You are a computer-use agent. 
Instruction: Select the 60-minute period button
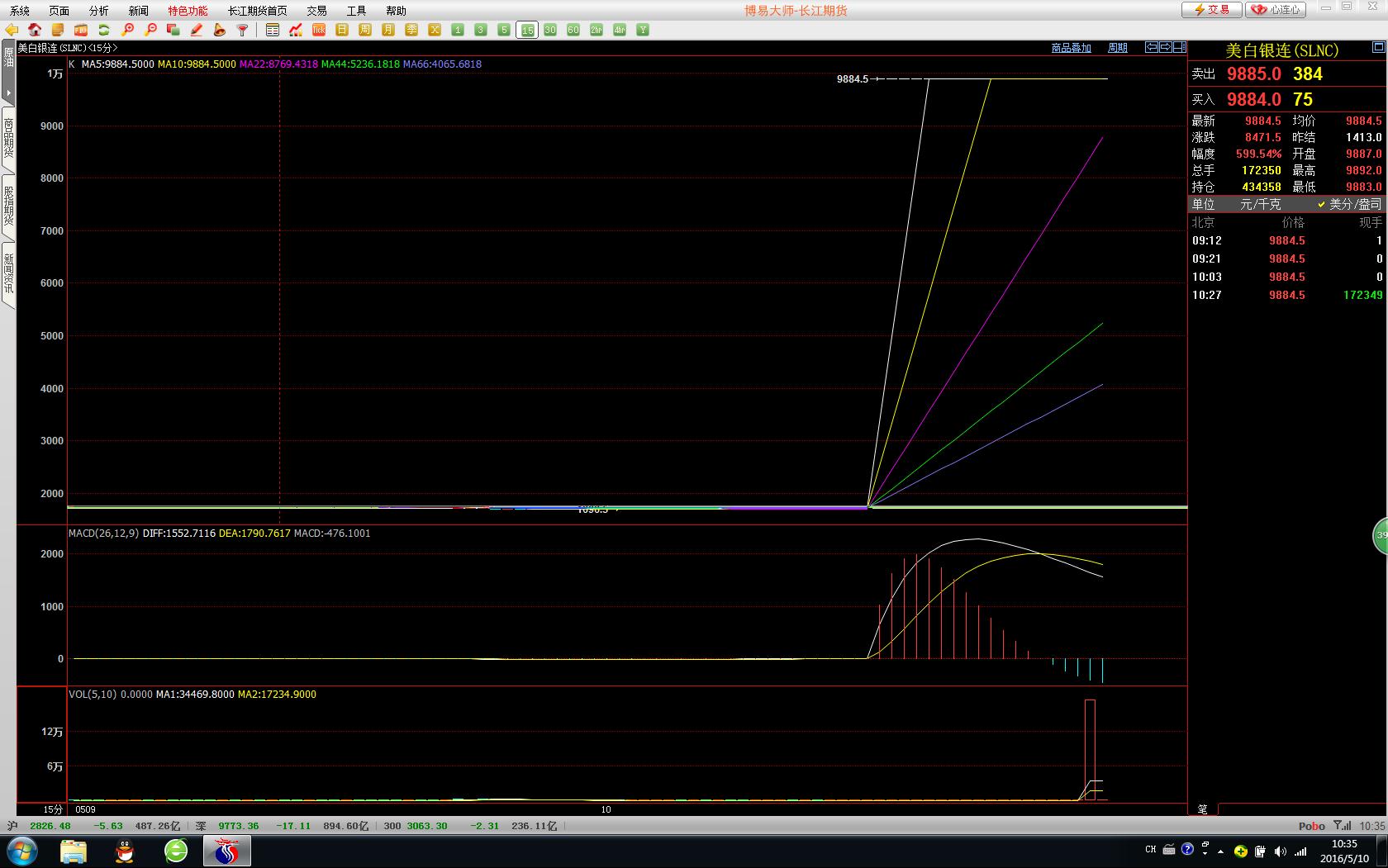tap(573, 30)
